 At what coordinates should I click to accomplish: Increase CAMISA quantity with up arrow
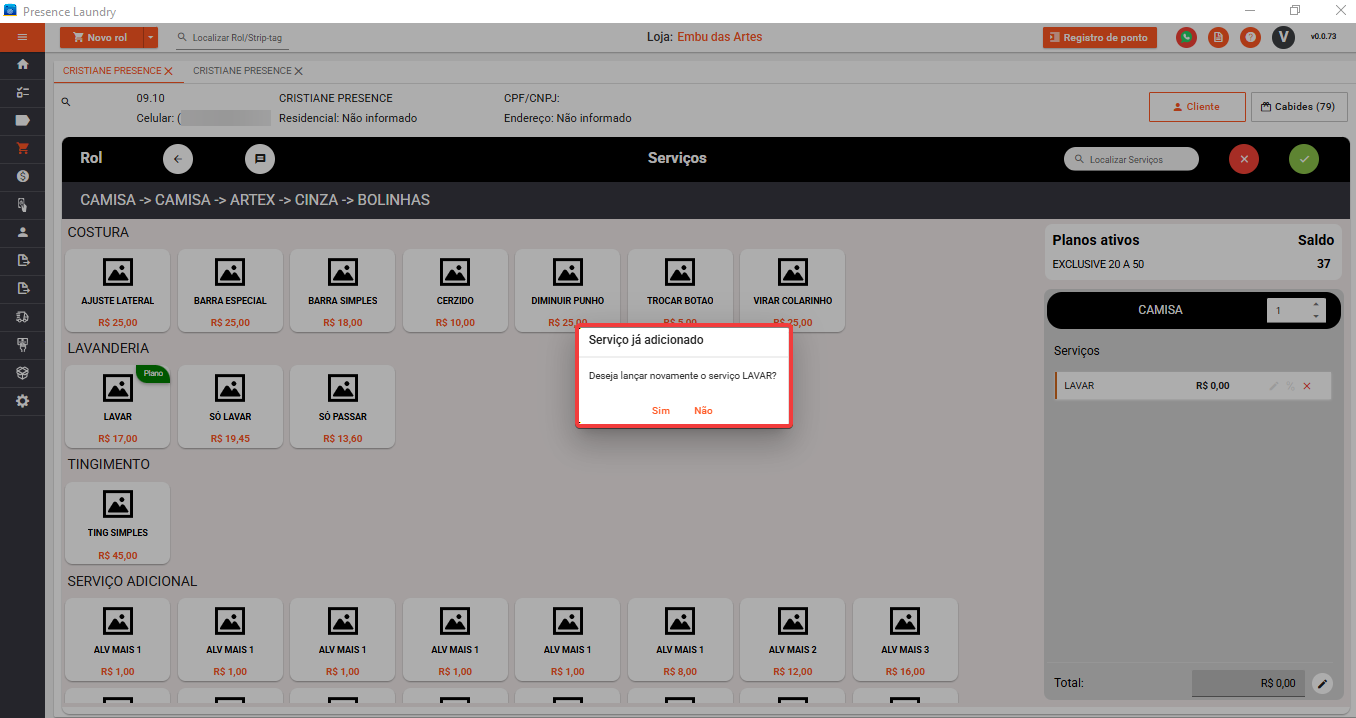[1315, 304]
